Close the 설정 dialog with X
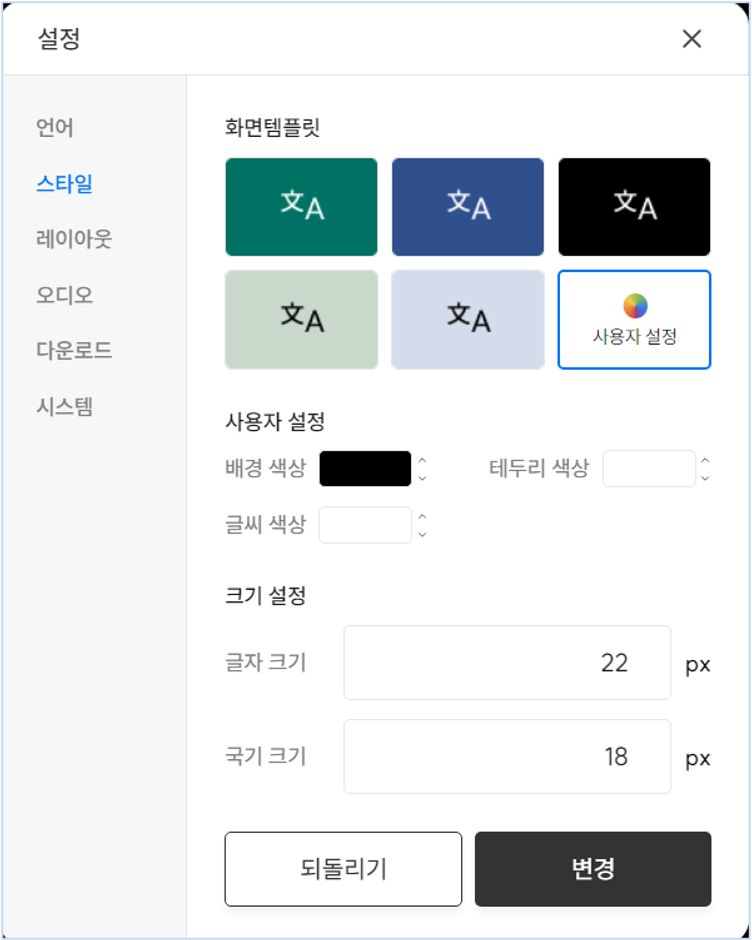This screenshot has width=752, height=940. 691,39
